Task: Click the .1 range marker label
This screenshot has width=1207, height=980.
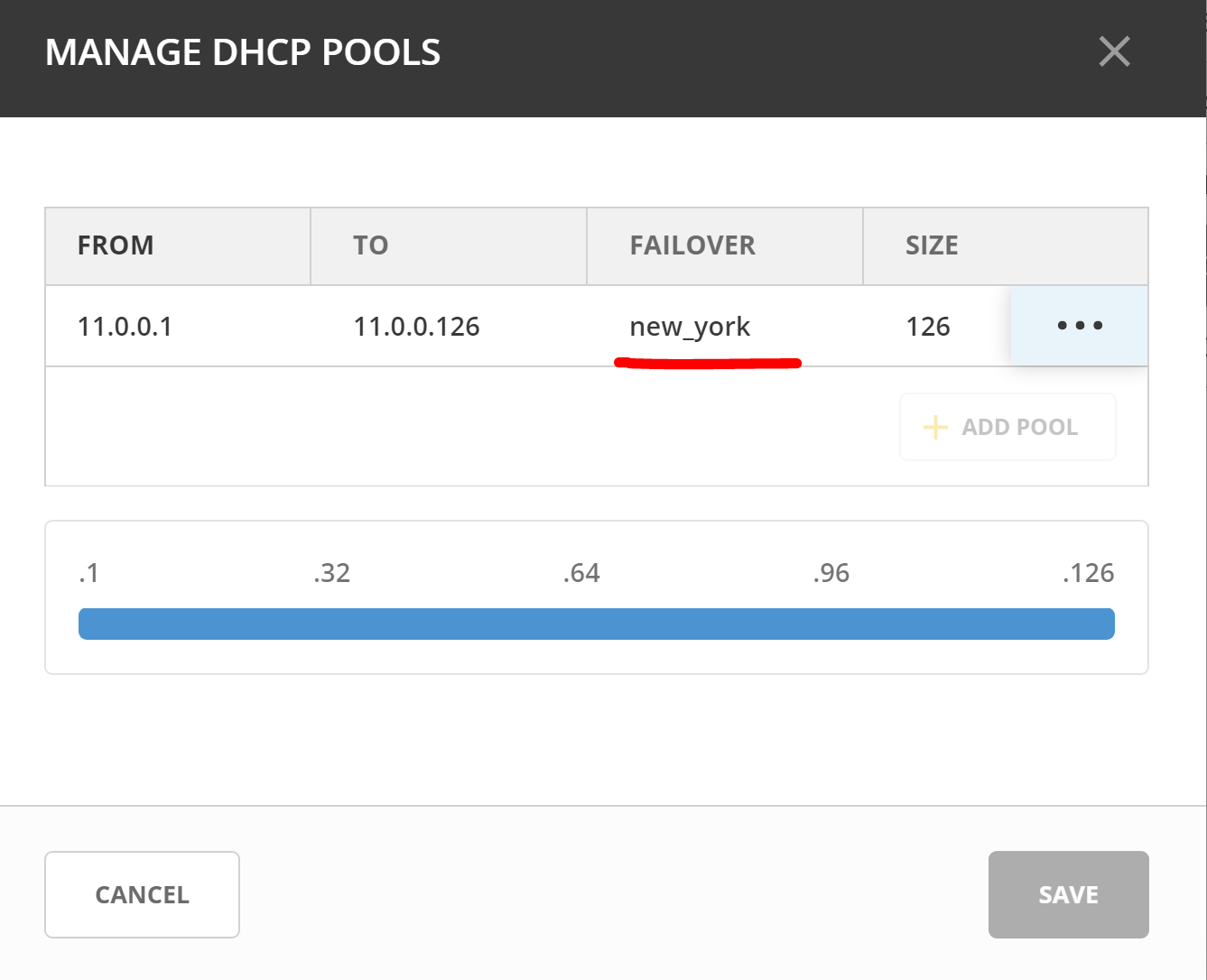Action: [88, 573]
